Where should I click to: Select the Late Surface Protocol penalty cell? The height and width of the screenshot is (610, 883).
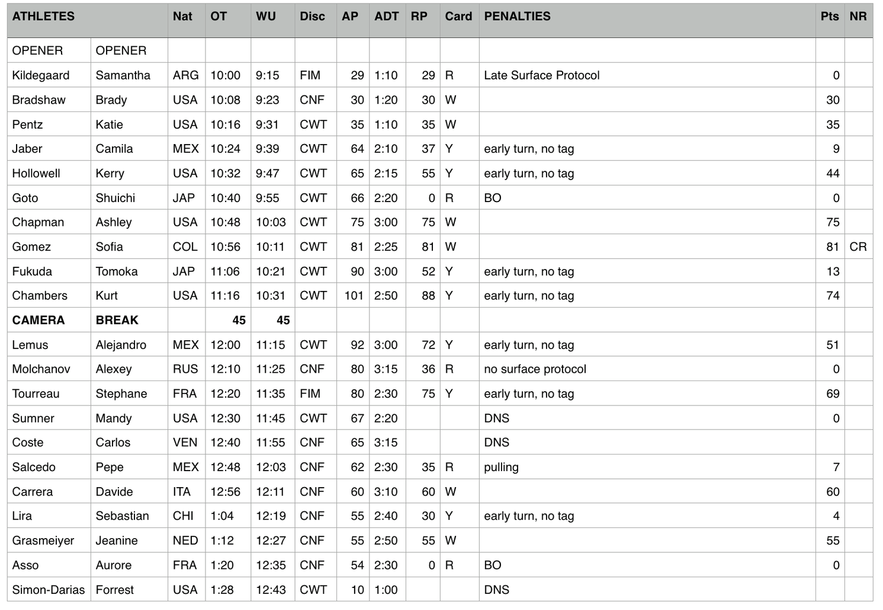coord(541,75)
